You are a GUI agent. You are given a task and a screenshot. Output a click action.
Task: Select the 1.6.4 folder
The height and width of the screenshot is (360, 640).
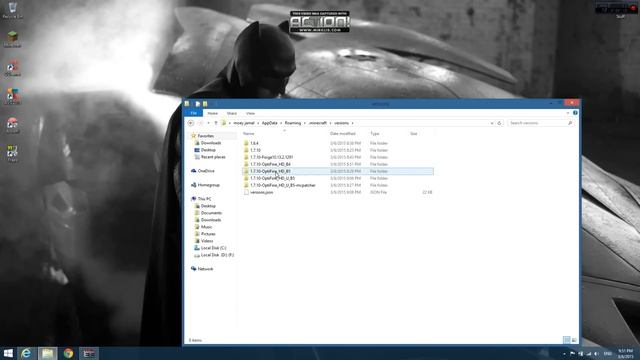coord(254,143)
